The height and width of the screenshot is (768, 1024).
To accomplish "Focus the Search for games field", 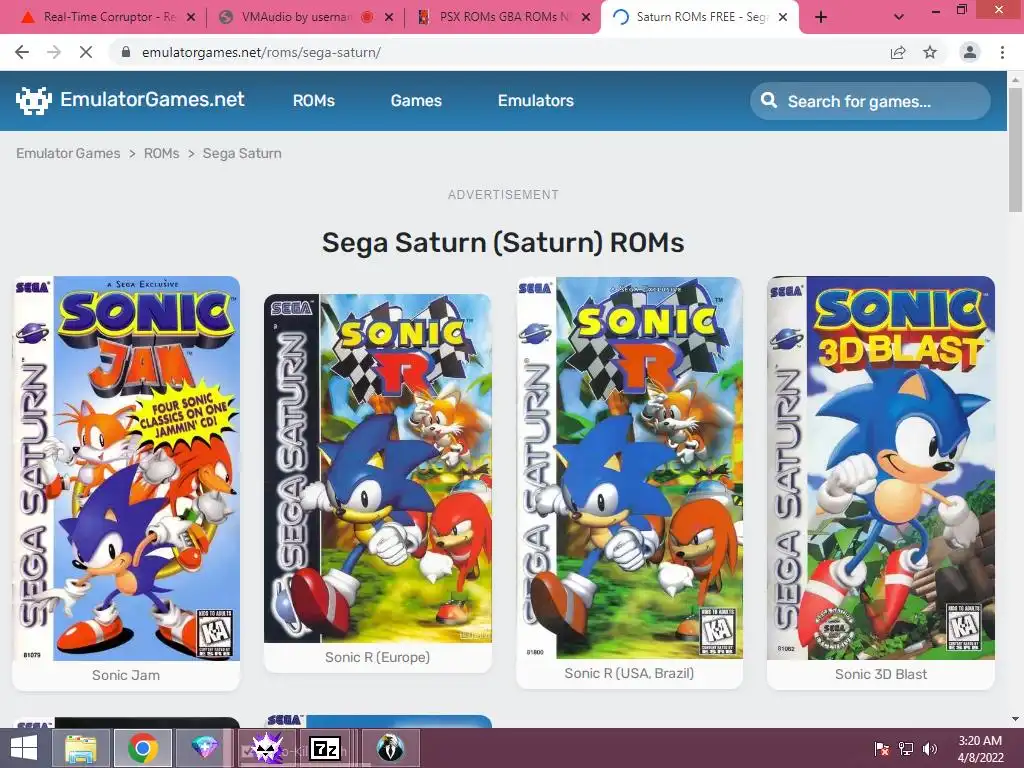I will 870,101.
